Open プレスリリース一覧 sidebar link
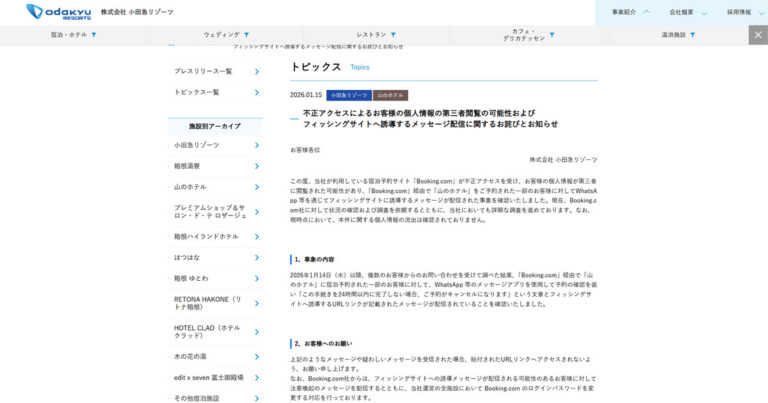The image size is (768, 403). pos(203,71)
